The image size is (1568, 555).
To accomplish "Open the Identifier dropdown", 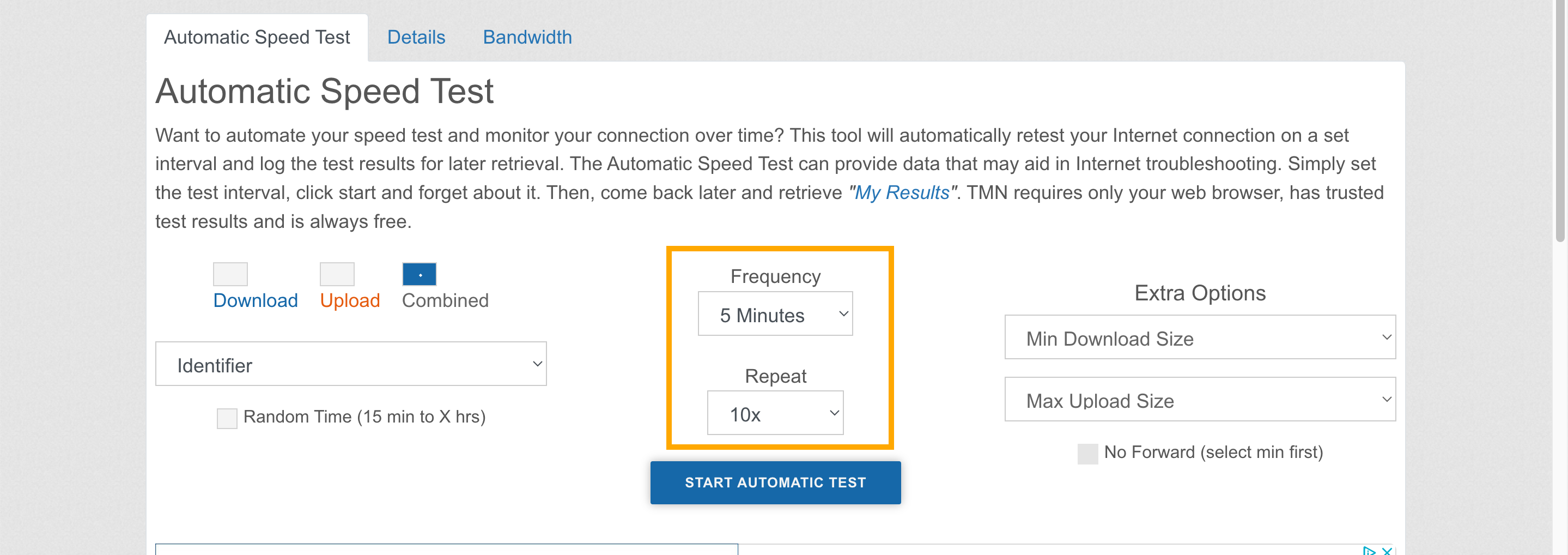I will pyautogui.click(x=351, y=364).
